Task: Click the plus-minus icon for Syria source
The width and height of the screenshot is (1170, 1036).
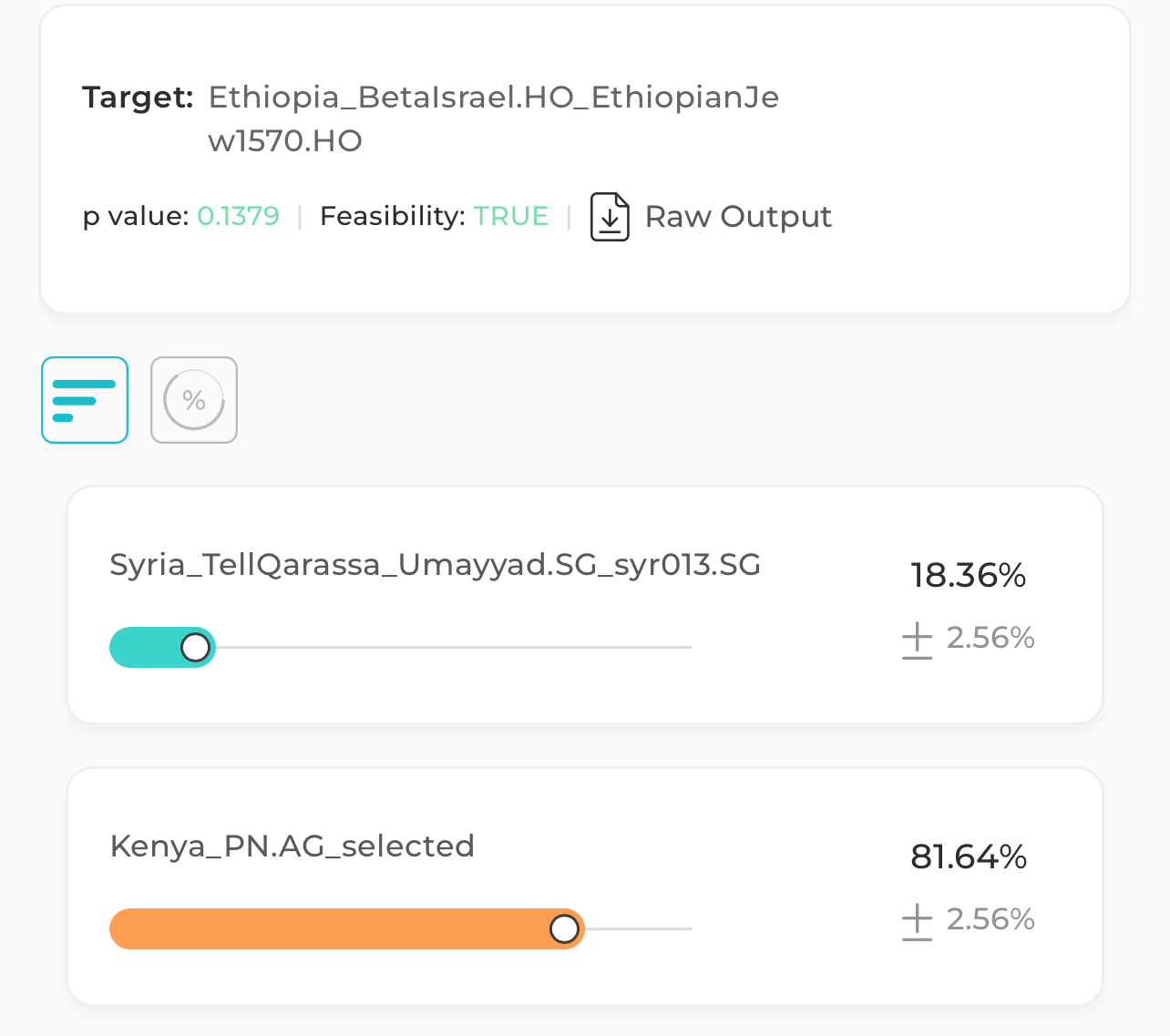Action: [x=917, y=639]
